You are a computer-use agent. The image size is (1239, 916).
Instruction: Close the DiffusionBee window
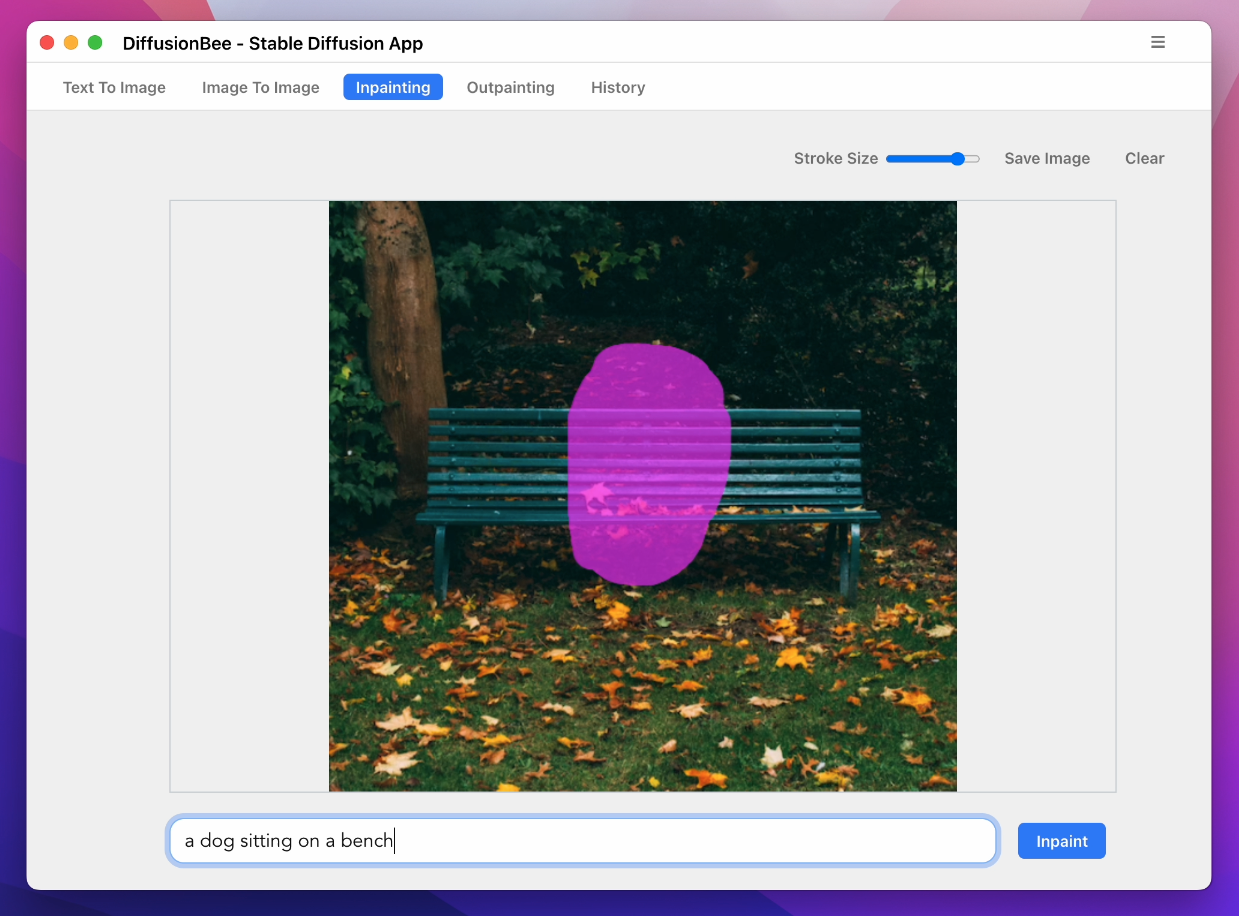[47, 43]
